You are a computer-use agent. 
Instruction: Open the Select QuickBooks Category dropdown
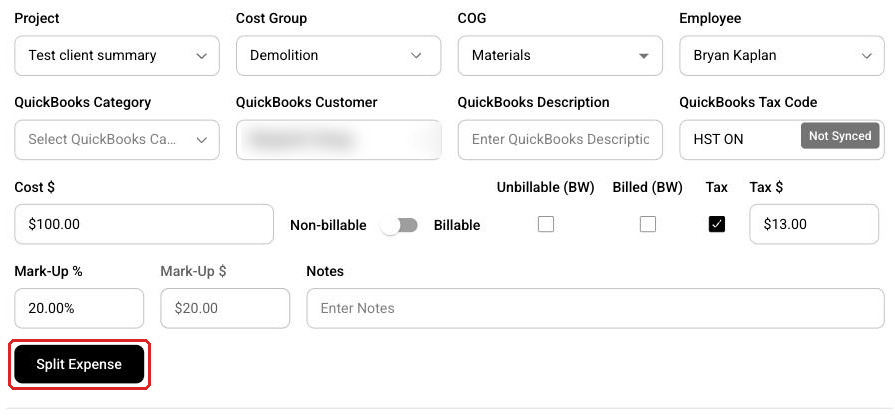coord(116,140)
